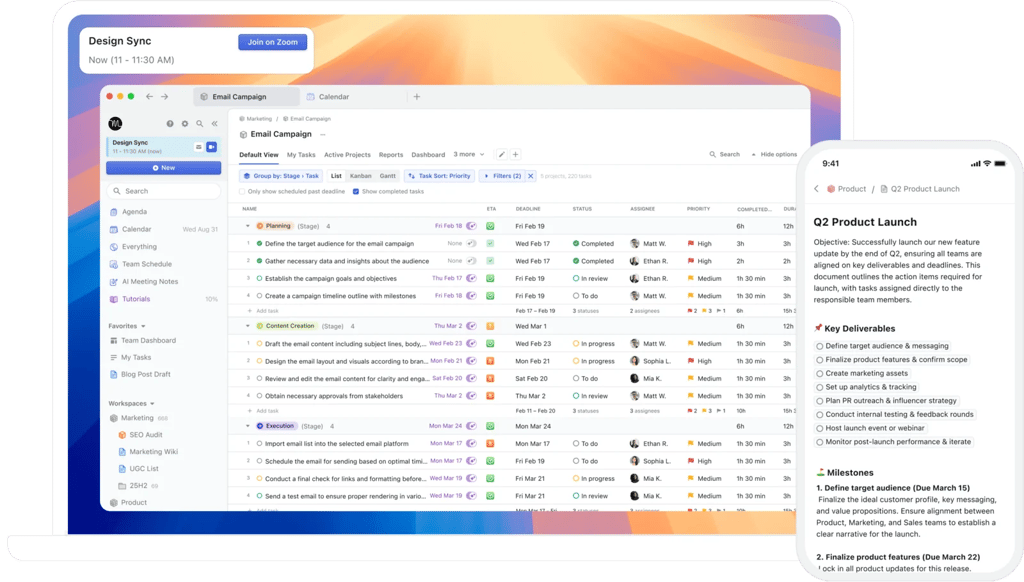The width and height of the screenshot is (1024, 582).
Task: Expand the '3 more' views dropdown
Action: [469, 155]
